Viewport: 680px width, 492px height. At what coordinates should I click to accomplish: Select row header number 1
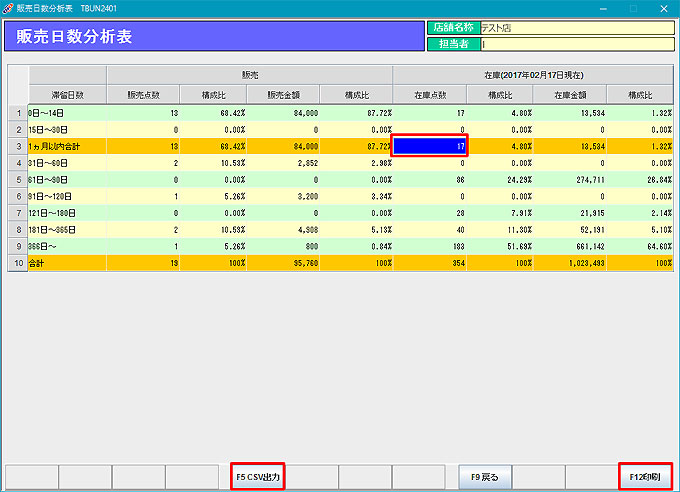[x=18, y=112]
